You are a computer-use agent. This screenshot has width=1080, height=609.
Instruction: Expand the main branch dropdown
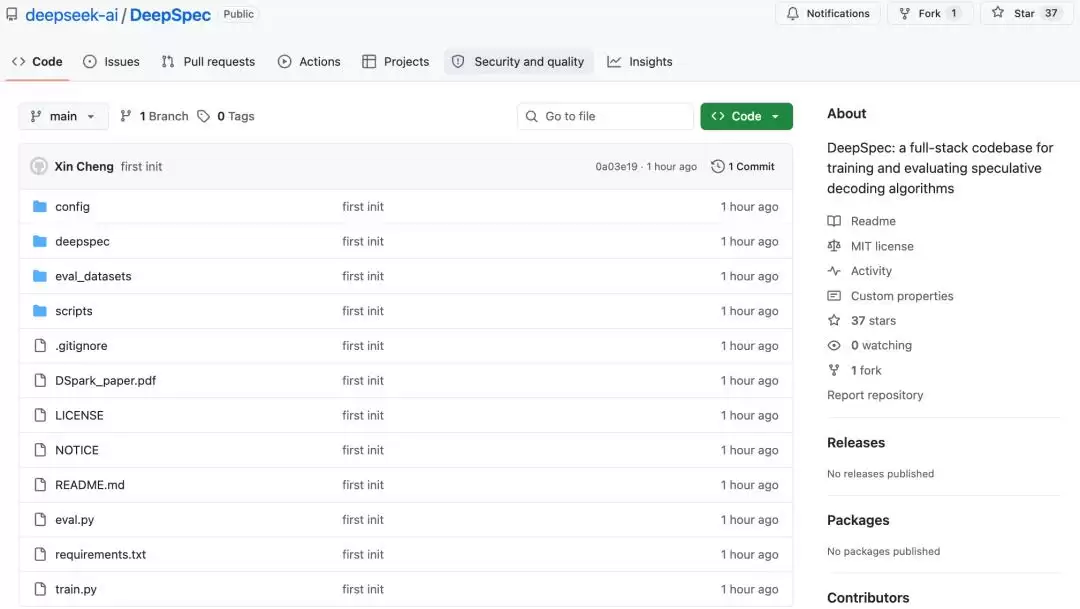click(63, 116)
